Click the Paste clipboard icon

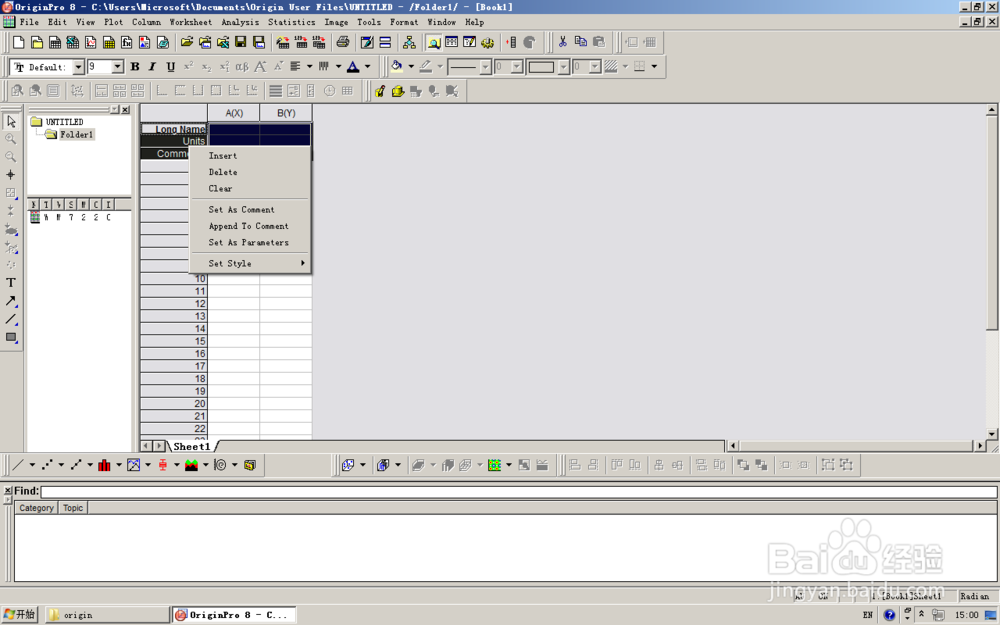[x=599, y=42]
